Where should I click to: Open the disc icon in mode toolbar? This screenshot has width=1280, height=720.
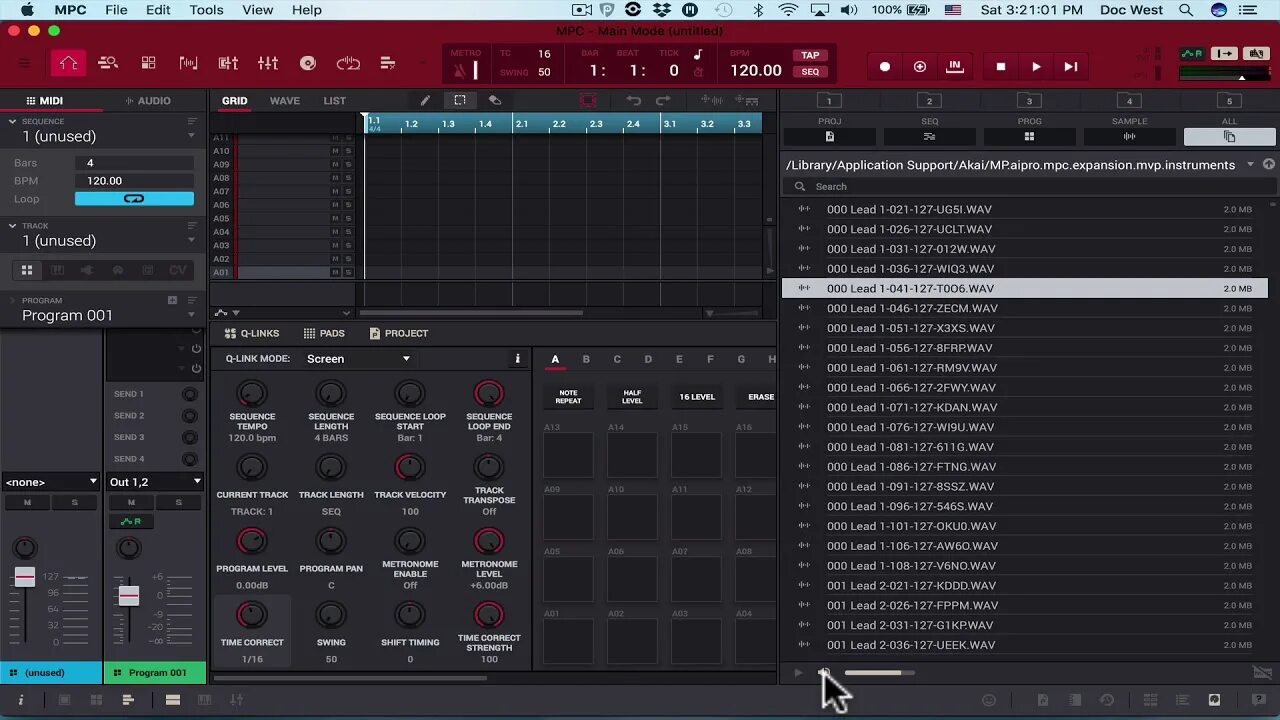tap(308, 63)
